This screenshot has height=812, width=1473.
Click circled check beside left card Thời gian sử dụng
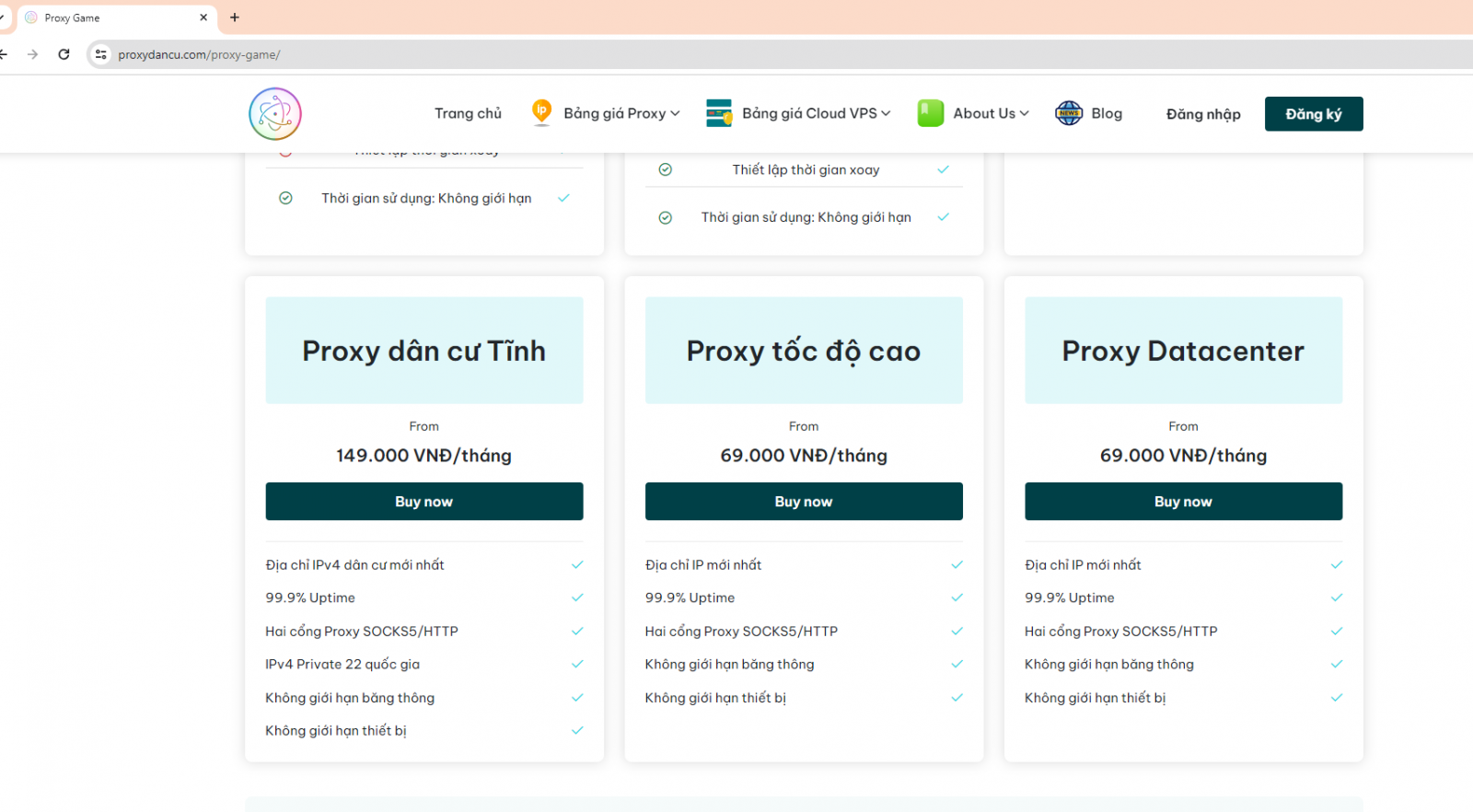point(285,198)
